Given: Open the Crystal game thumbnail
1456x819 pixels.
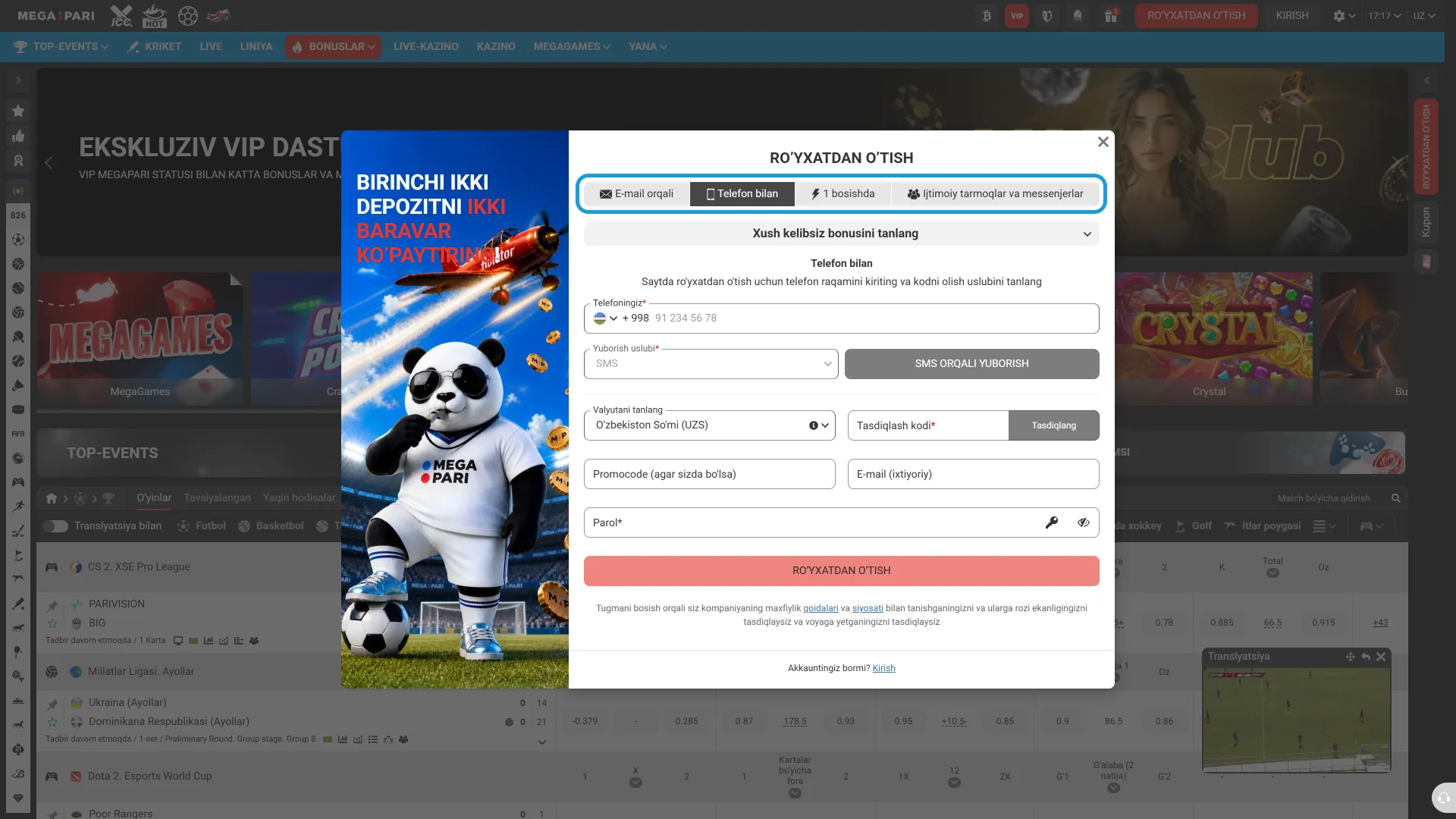Looking at the screenshot, I should 1210,338.
